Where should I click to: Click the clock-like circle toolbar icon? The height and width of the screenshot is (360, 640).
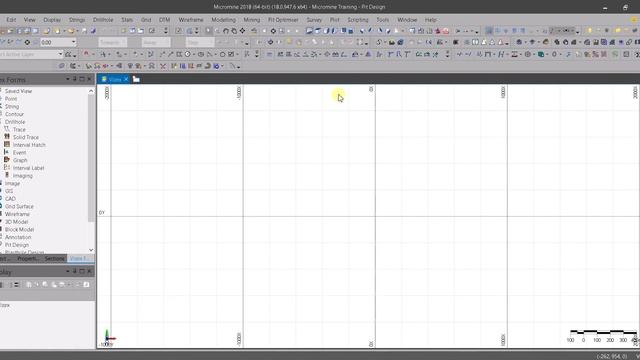click(x=187, y=54)
